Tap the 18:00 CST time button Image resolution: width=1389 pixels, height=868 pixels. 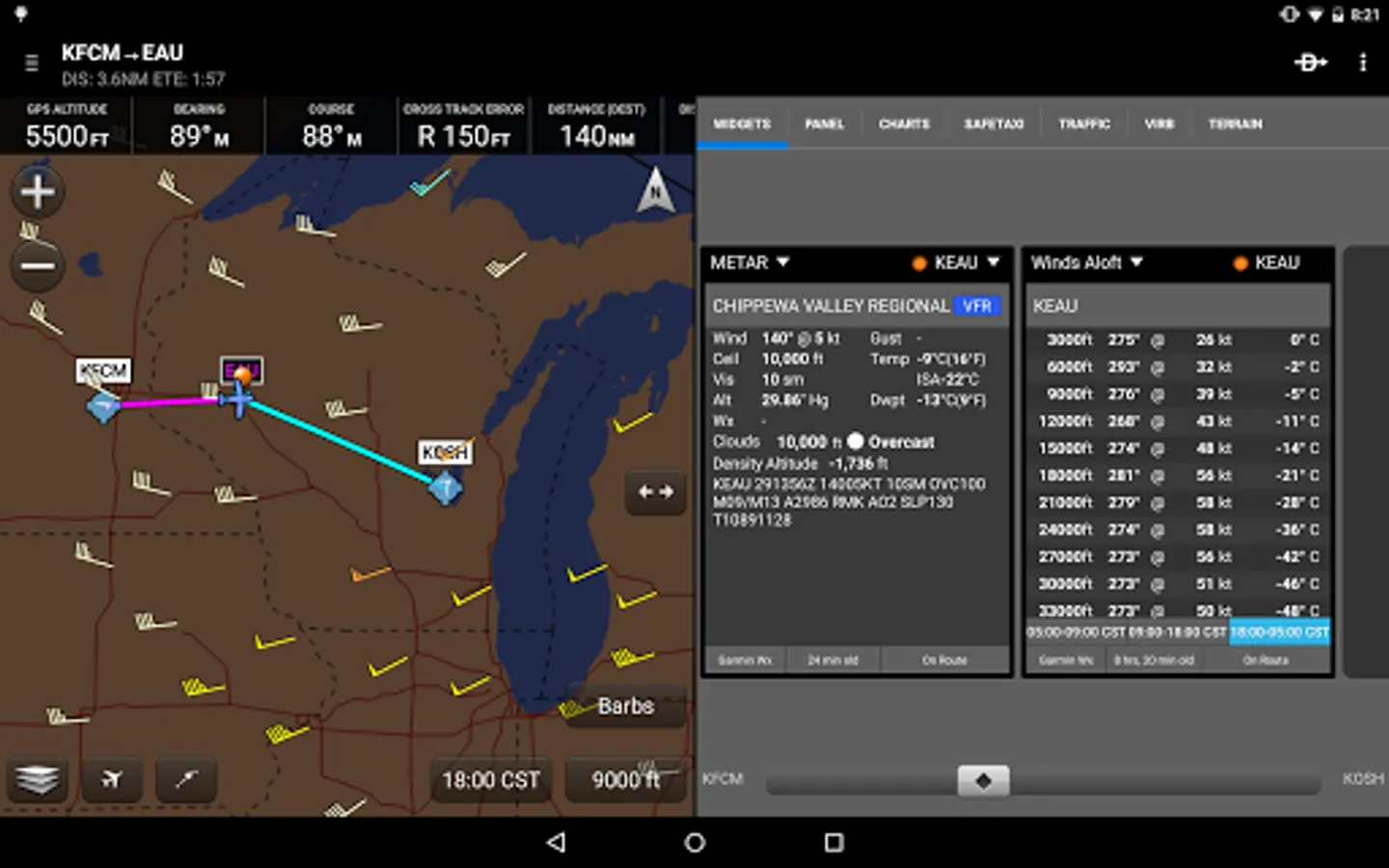[x=491, y=779]
